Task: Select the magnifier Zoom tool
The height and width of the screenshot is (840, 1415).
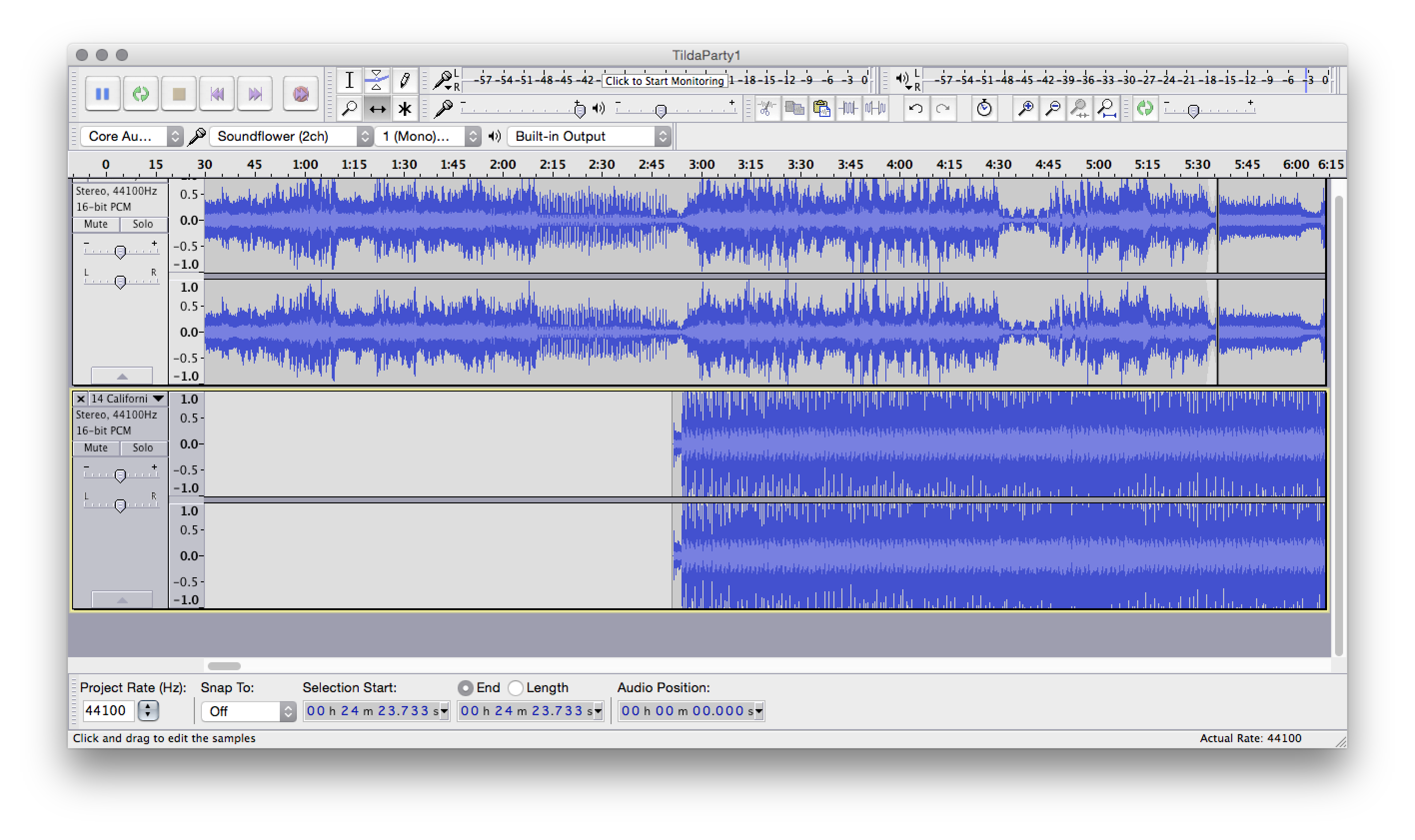Action: point(349,108)
